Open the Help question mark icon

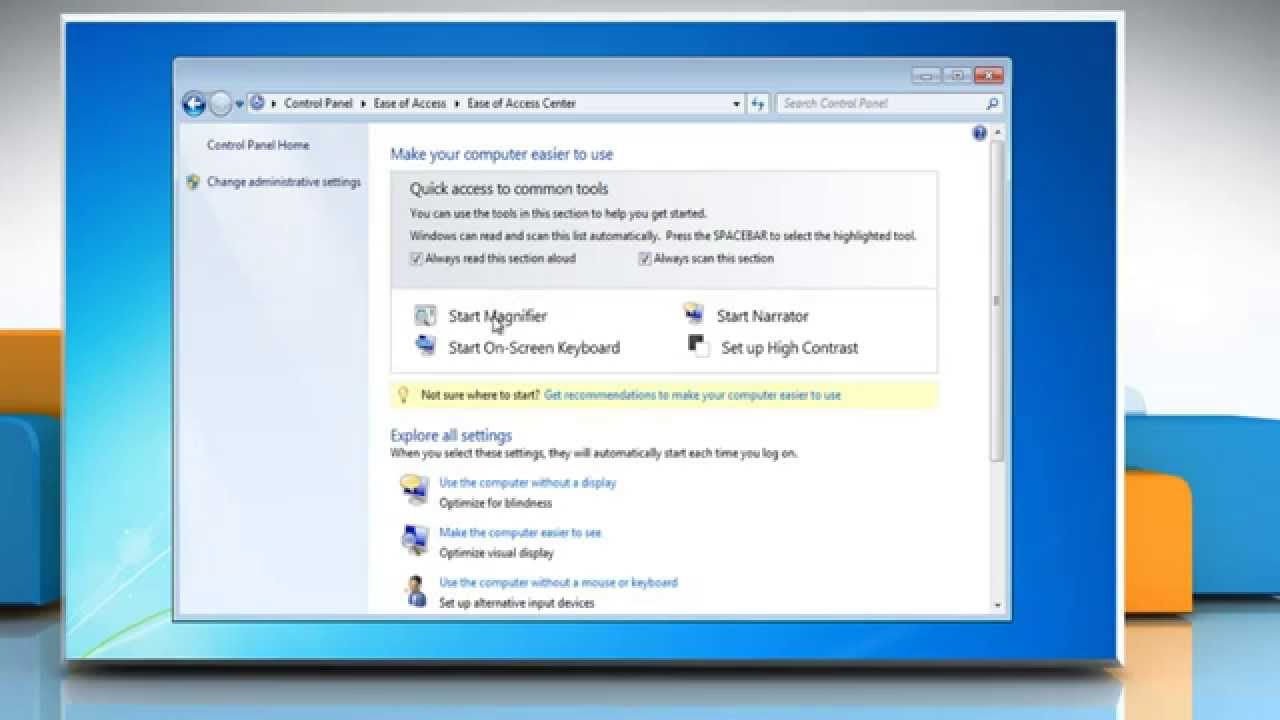point(979,133)
